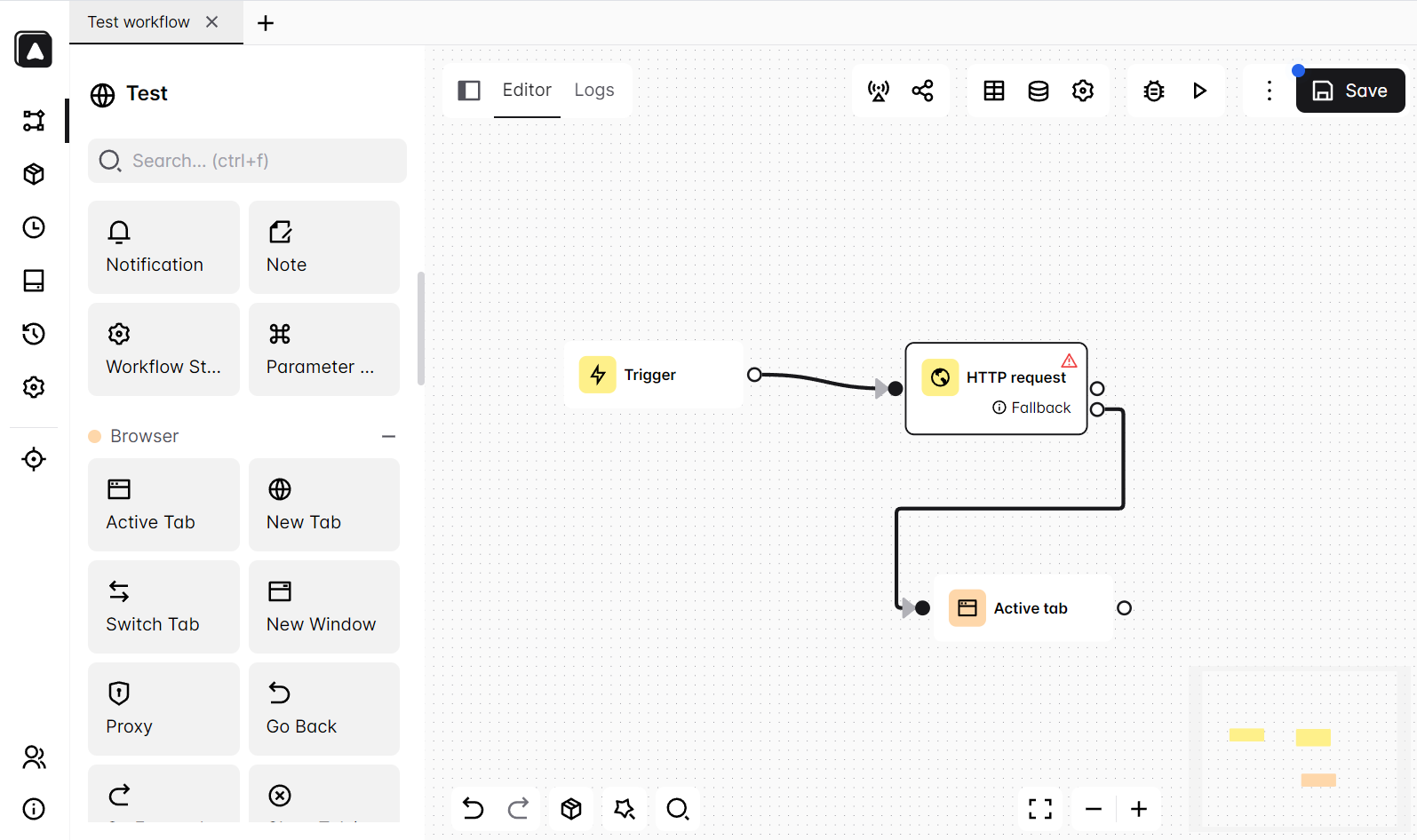Viewport: 1417px width, 840px height.
Task: Open the workflow data table icon
Action: 994,91
